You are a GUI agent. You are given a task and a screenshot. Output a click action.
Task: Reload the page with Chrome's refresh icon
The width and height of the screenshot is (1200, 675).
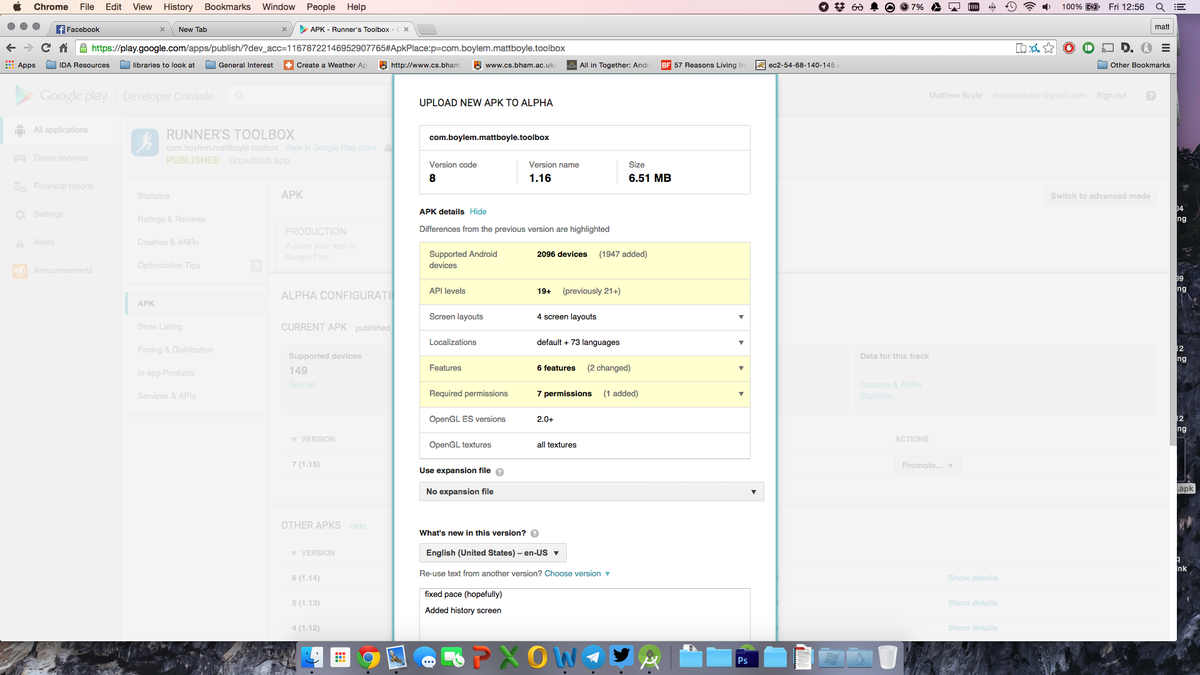point(46,48)
